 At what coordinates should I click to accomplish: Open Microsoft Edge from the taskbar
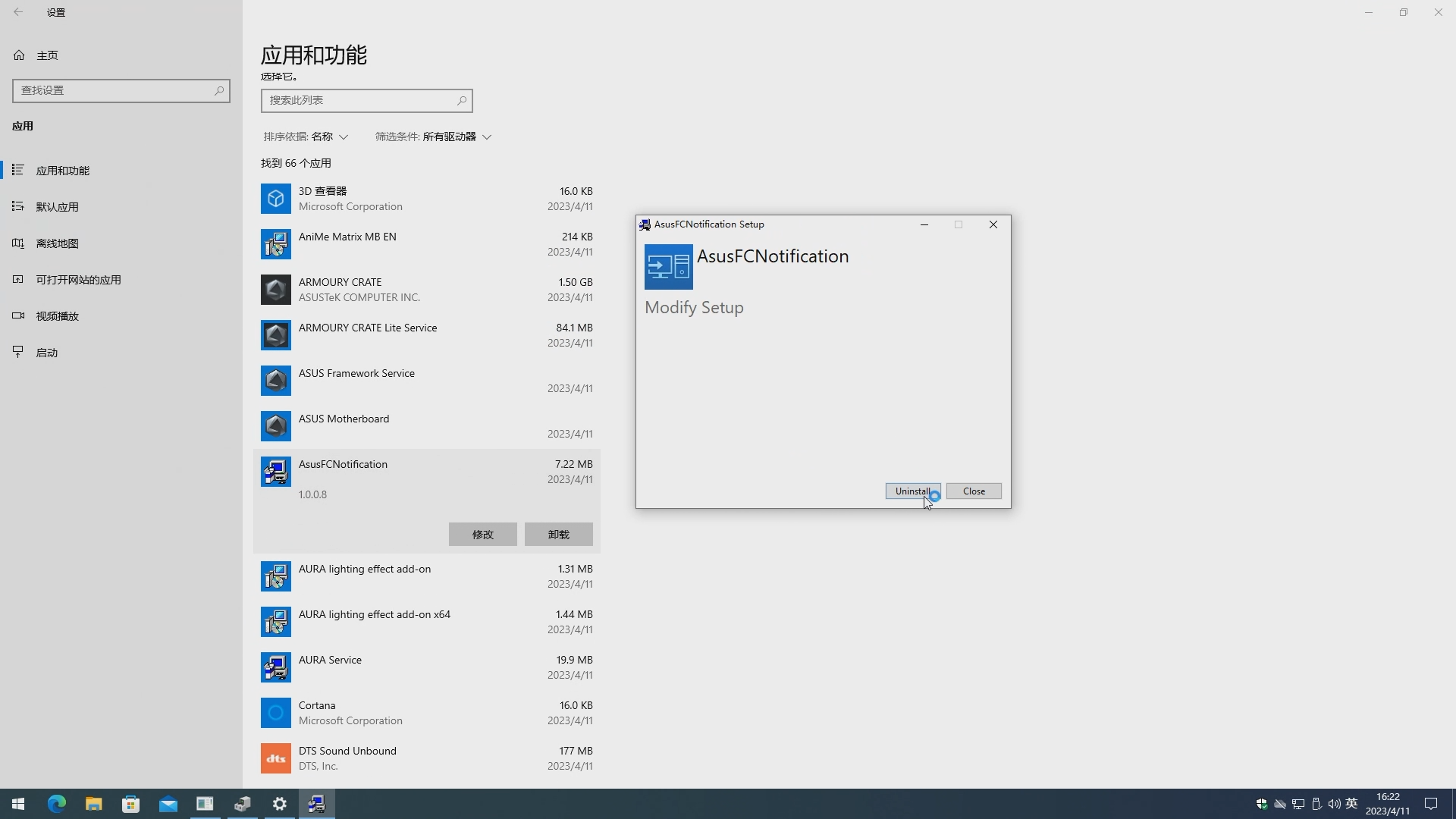56,803
